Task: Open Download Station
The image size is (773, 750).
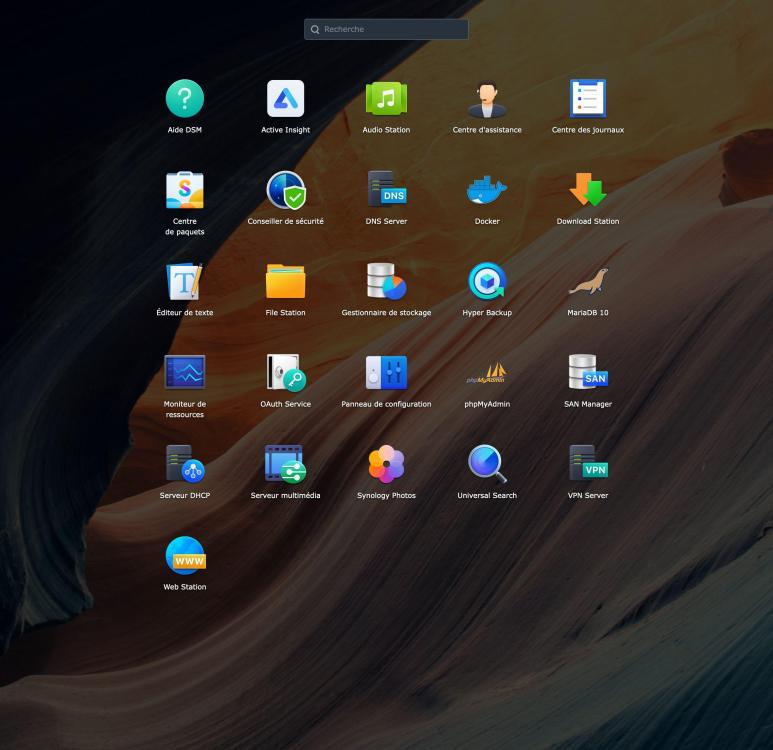Action: click(x=588, y=190)
